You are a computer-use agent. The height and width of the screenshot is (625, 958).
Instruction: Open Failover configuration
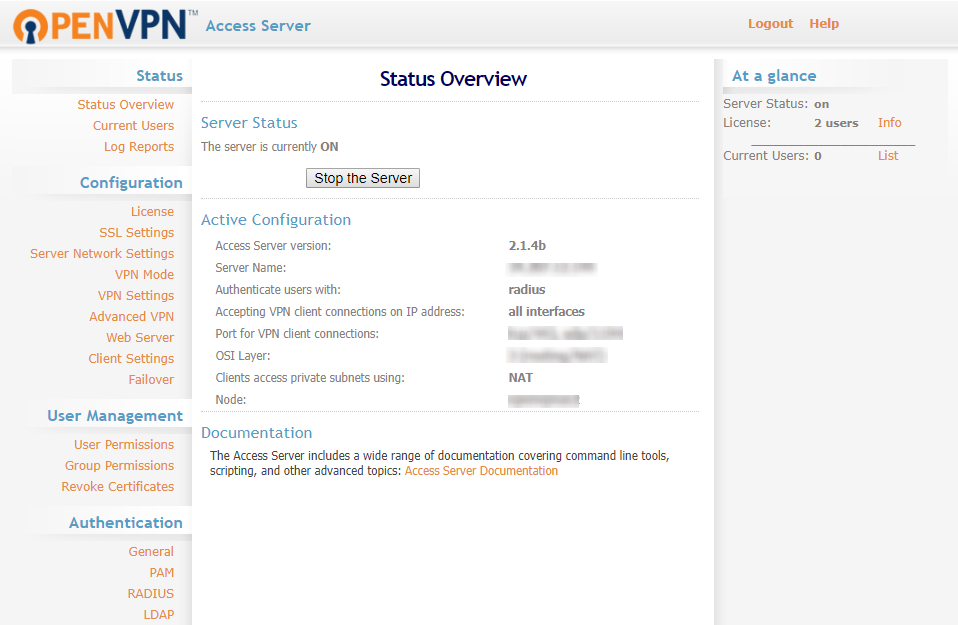[151, 379]
